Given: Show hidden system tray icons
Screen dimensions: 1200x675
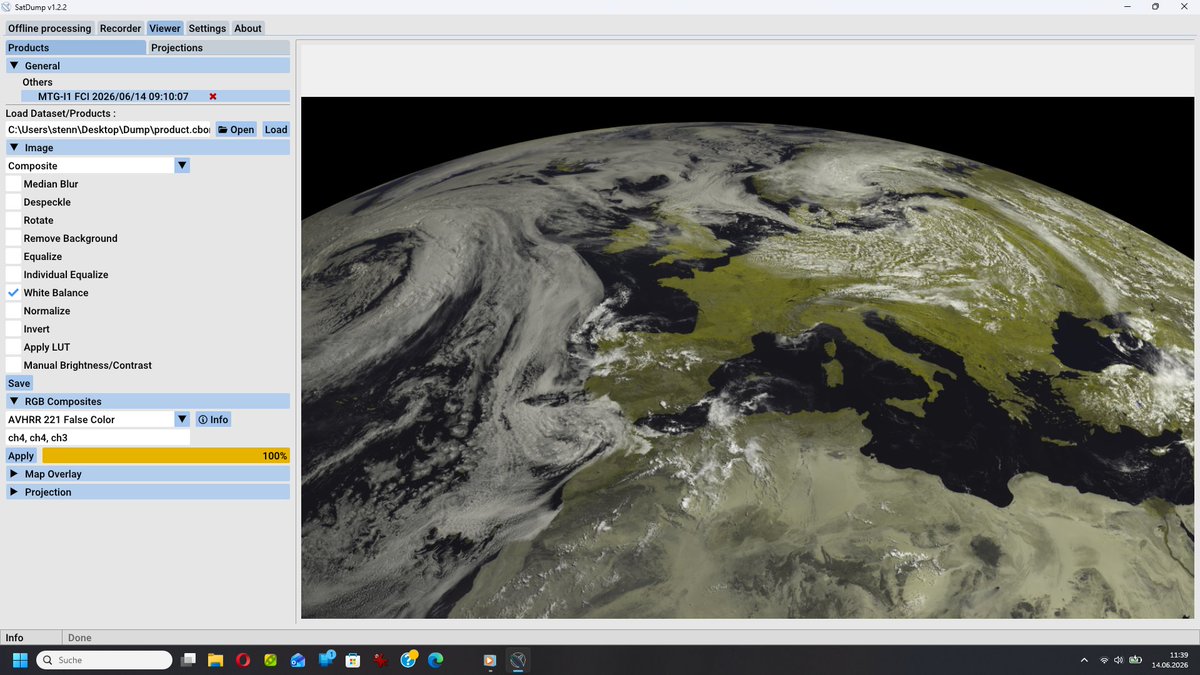Looking at the screenshot, I should tap(1085, 660).
